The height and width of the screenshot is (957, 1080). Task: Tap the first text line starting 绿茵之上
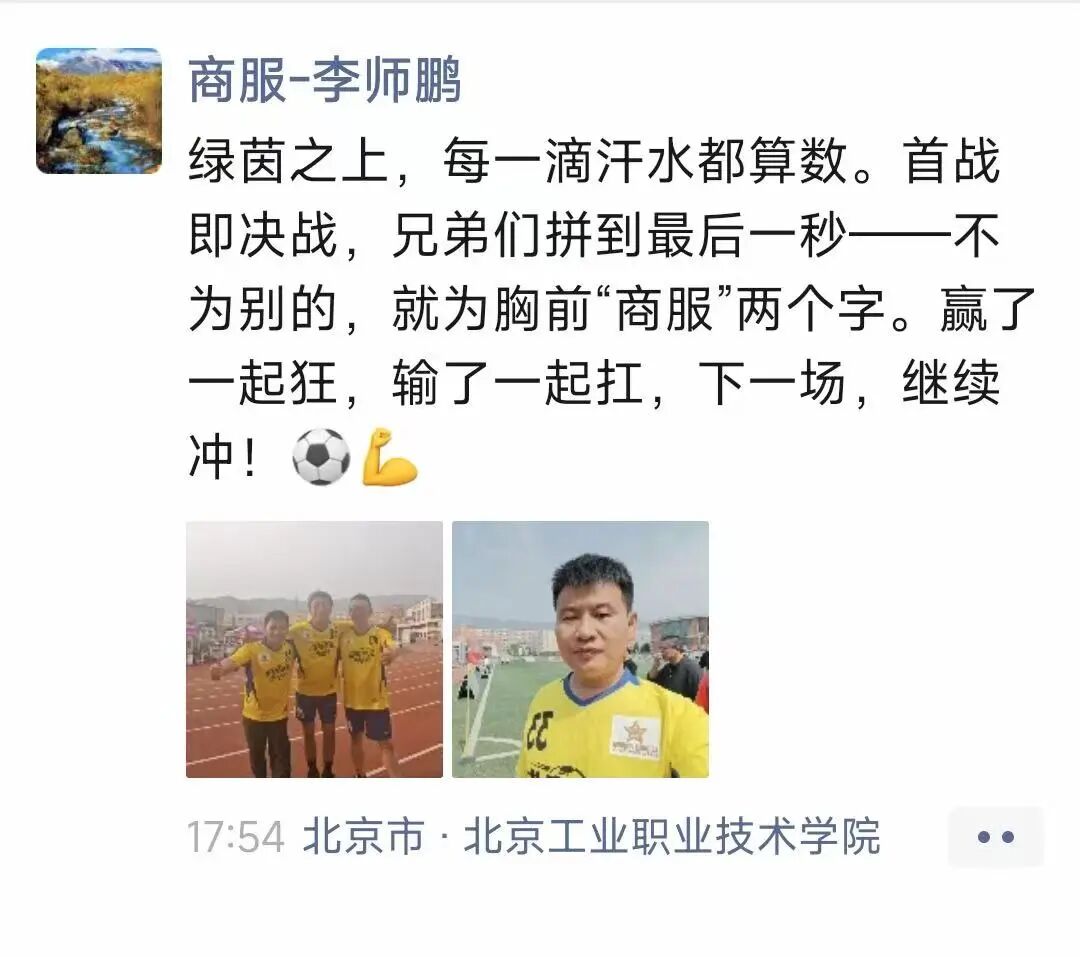point(594,161)
